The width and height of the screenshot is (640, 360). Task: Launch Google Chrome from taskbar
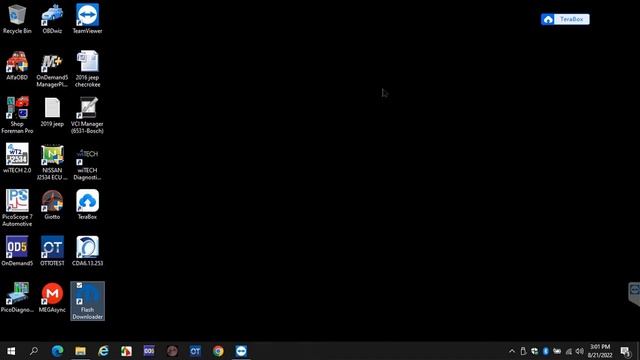[218, 351]
